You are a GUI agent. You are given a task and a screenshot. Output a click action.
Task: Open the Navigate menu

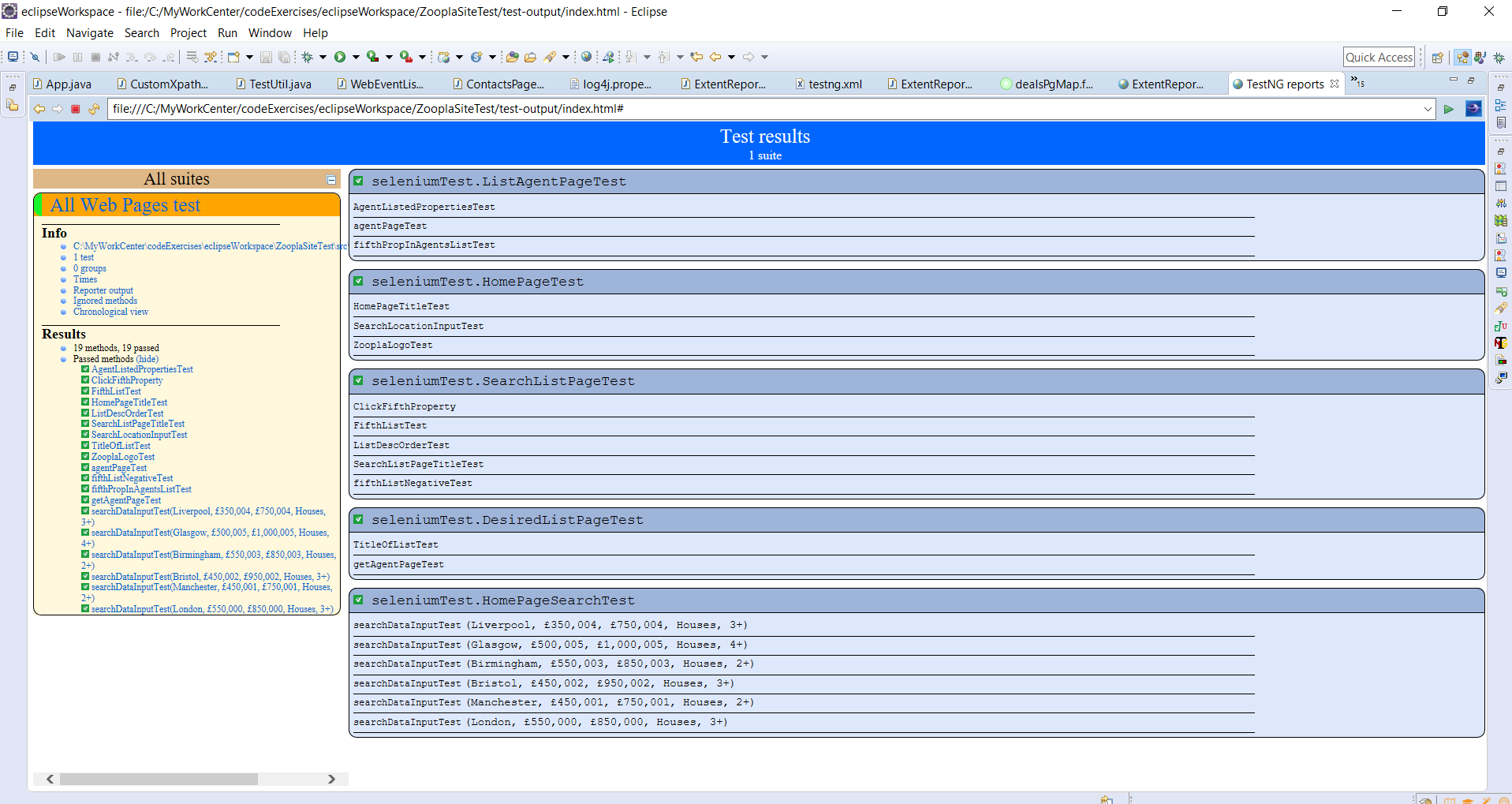coord(89,32)
